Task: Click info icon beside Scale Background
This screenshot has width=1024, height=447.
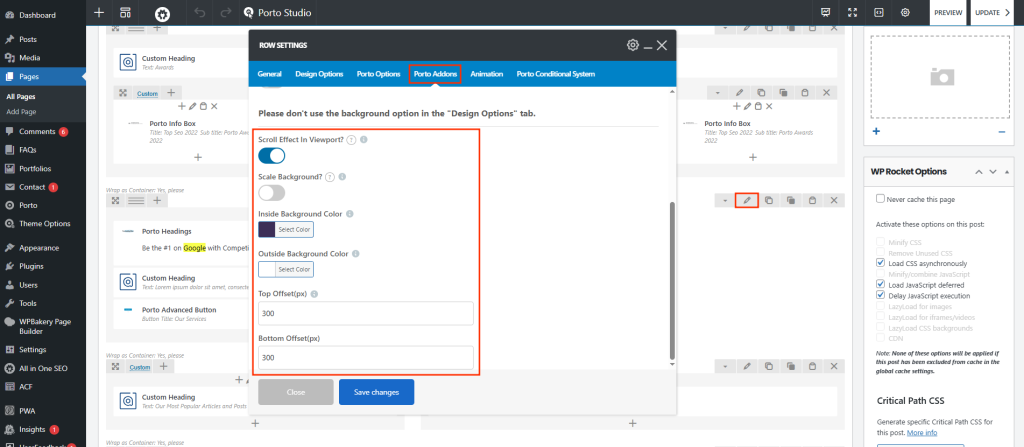Action: 342,176
